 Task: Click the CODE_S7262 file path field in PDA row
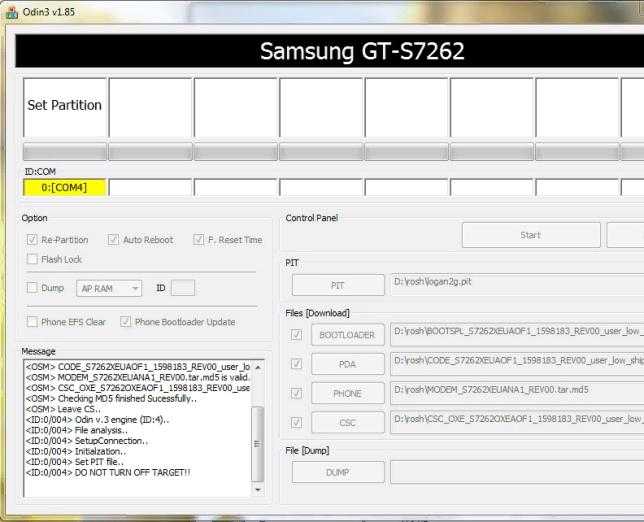pos(517,364)
